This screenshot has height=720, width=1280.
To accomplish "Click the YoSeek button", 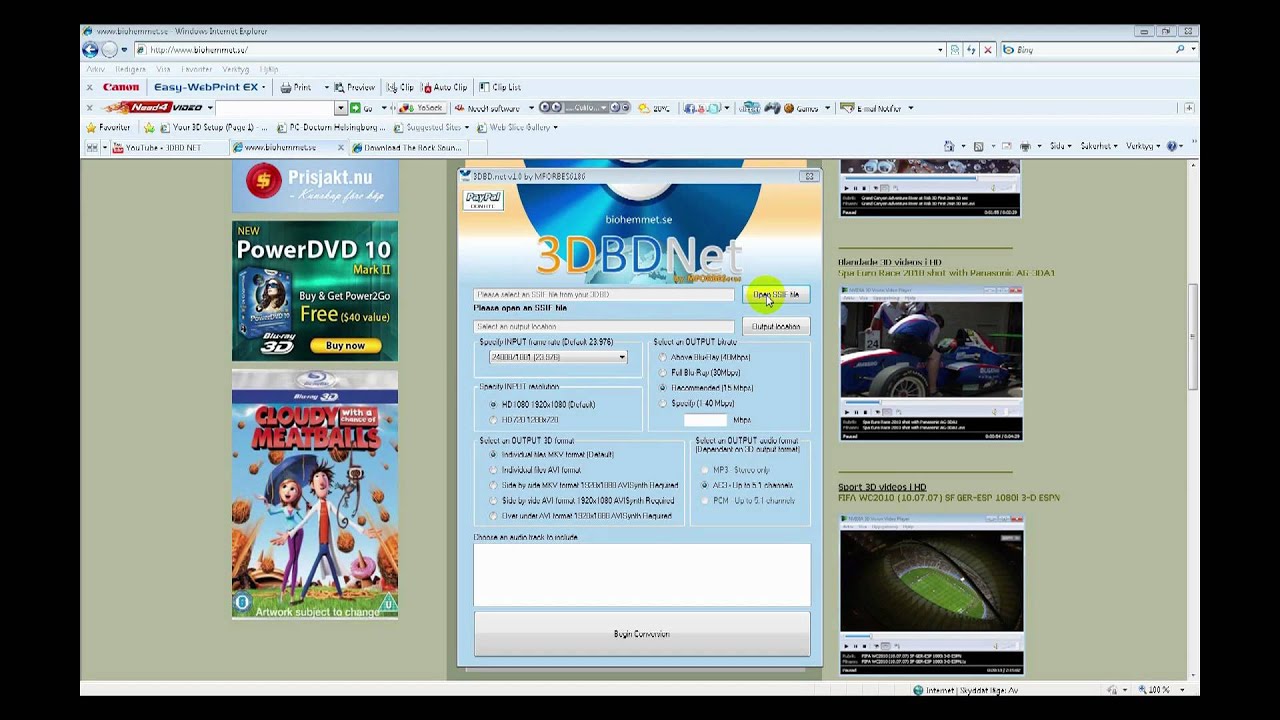I will coord(423,107).
